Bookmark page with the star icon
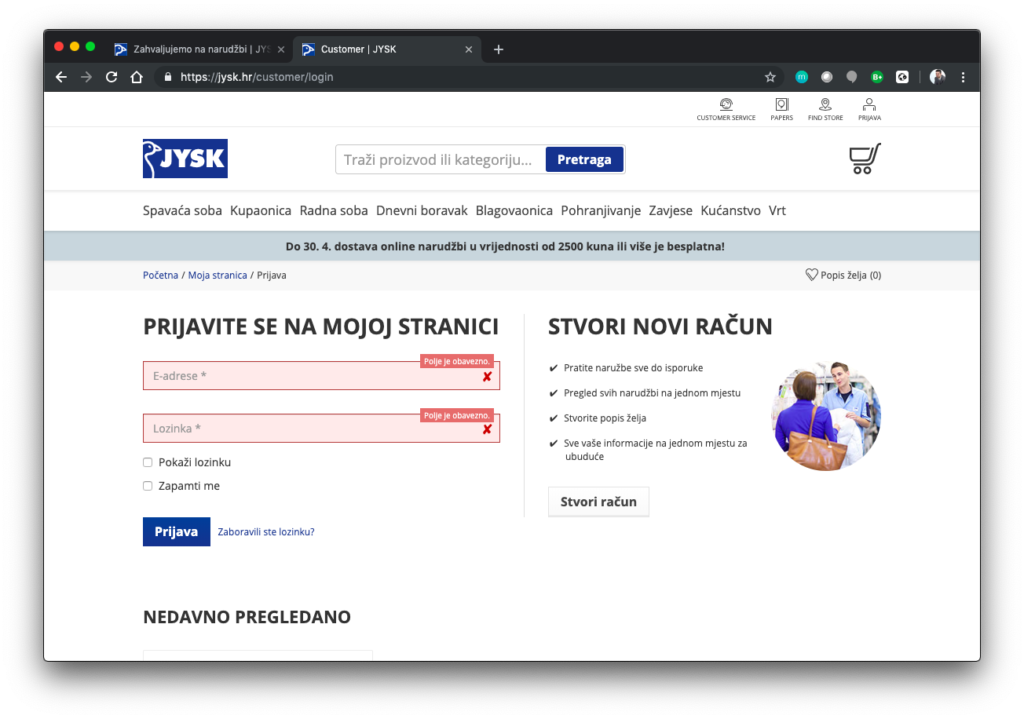This screenshot has height=719, width=1024. tap(770, 77)
